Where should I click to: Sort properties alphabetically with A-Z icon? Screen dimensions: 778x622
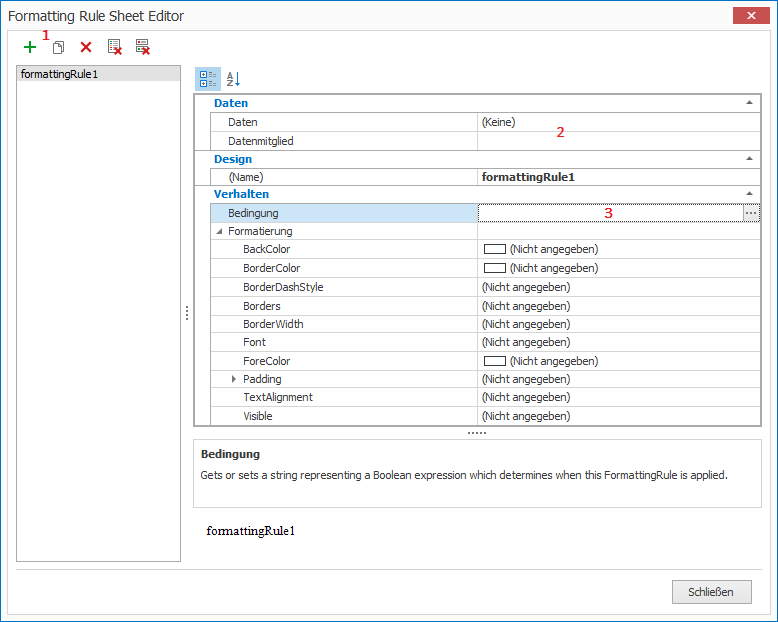pos(233,78)
